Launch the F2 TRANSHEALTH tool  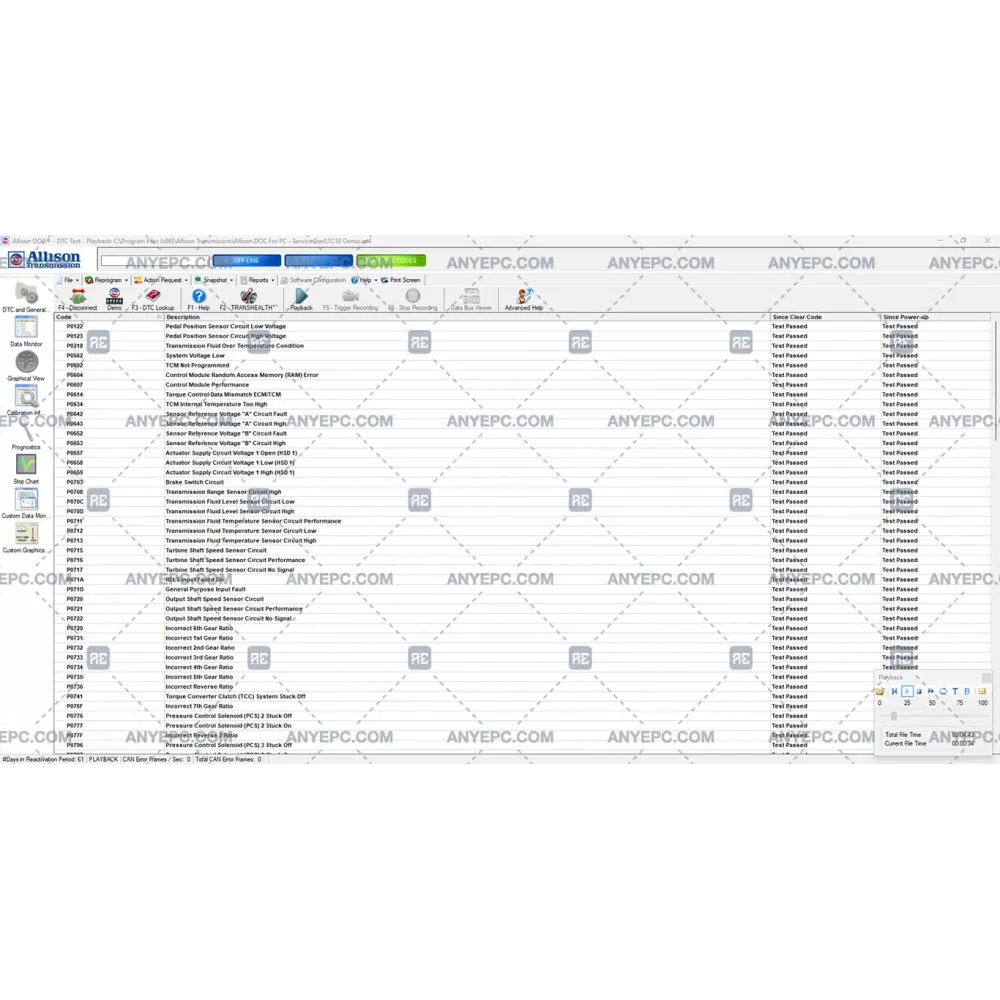coord(248,297)
